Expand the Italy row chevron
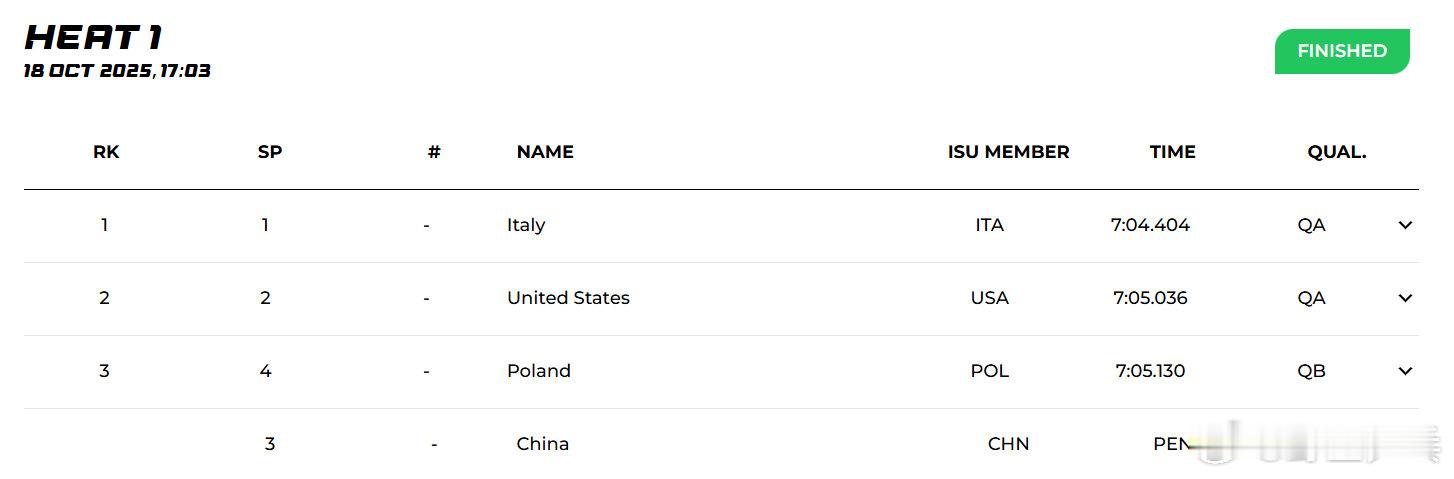This screenshot has width=1454, height=479. 1404,225
